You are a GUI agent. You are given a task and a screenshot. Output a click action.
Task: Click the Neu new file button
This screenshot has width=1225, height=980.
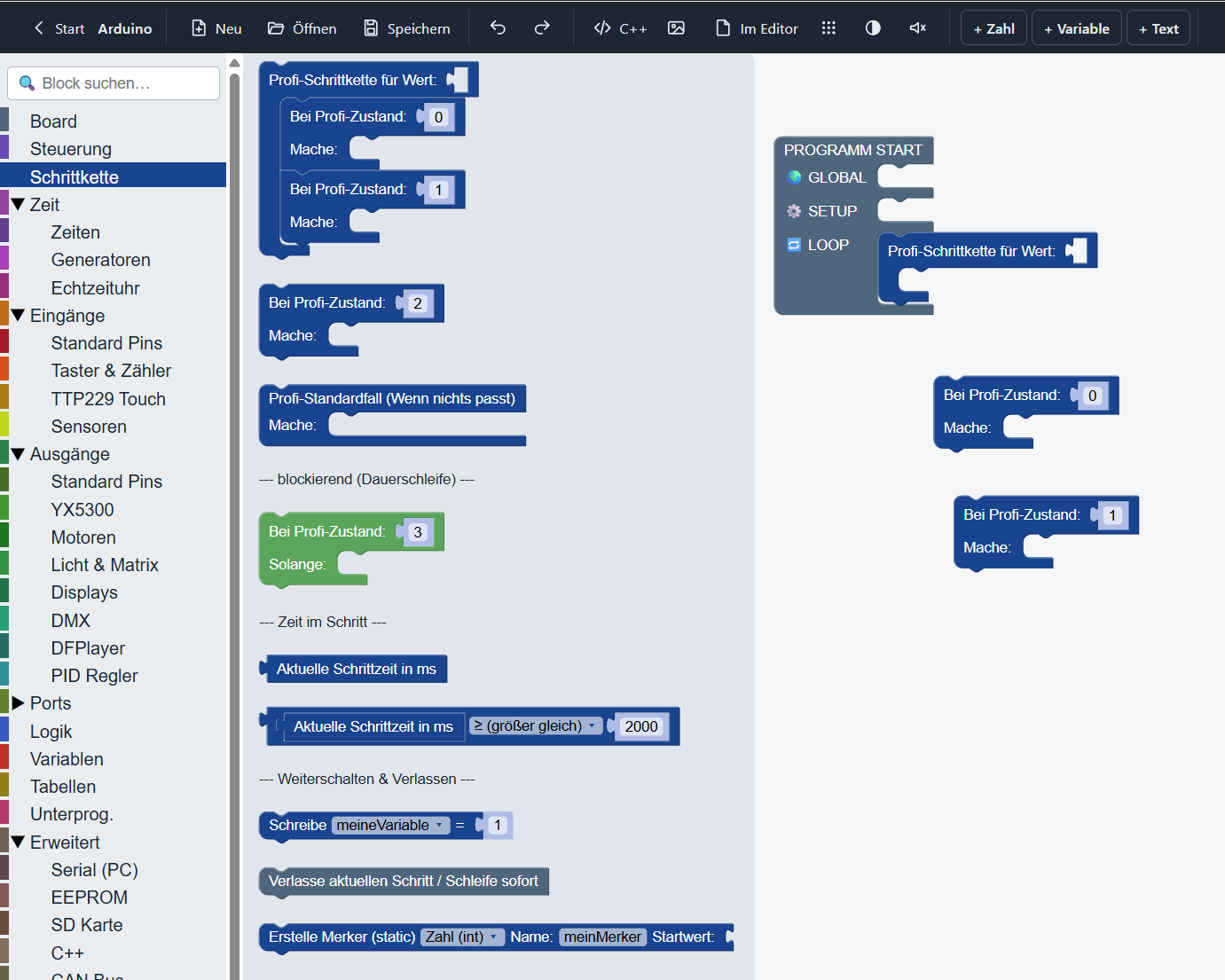click(216, 28)
